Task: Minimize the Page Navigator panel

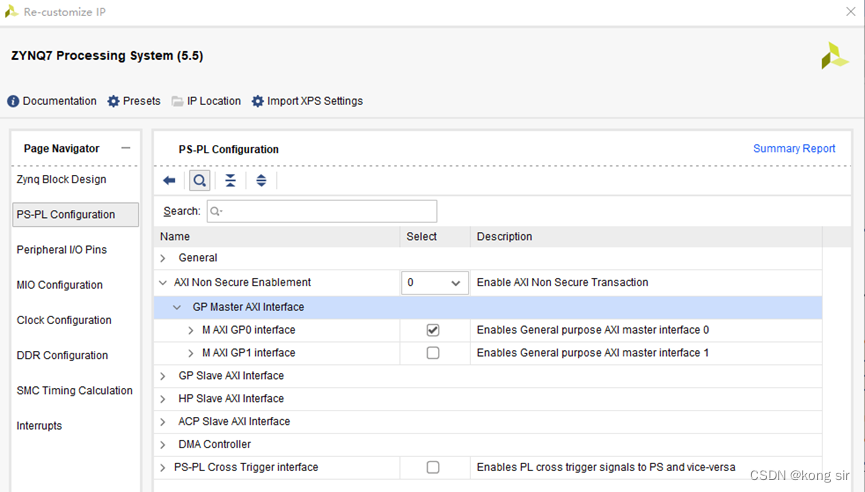Action: tap(126, 148)
